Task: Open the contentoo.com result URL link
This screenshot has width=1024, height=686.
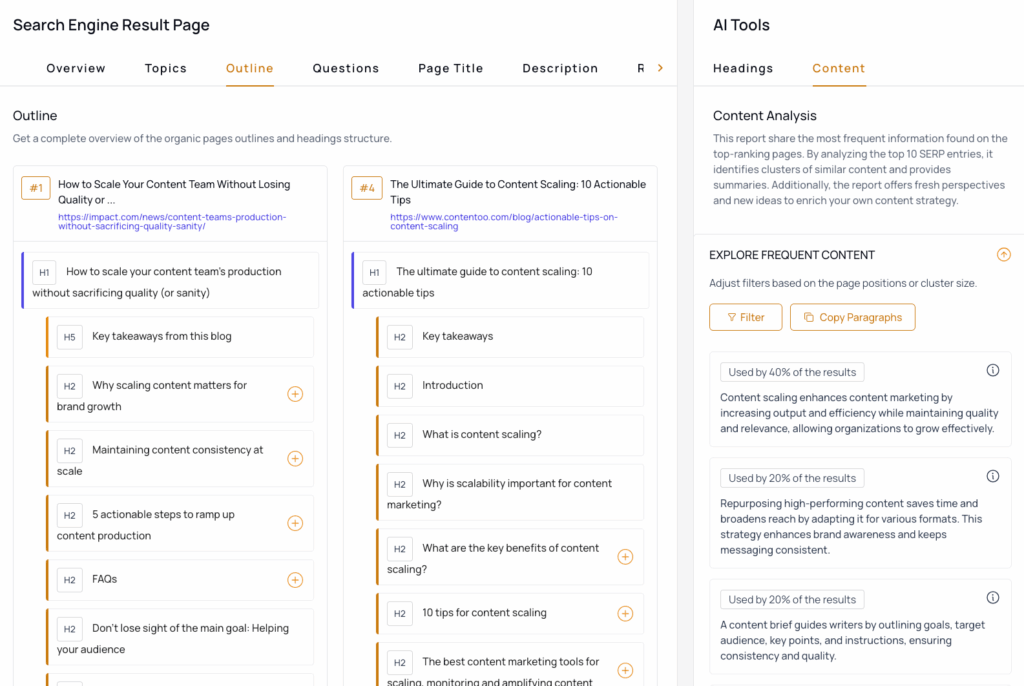Action: tap(504, 221)
